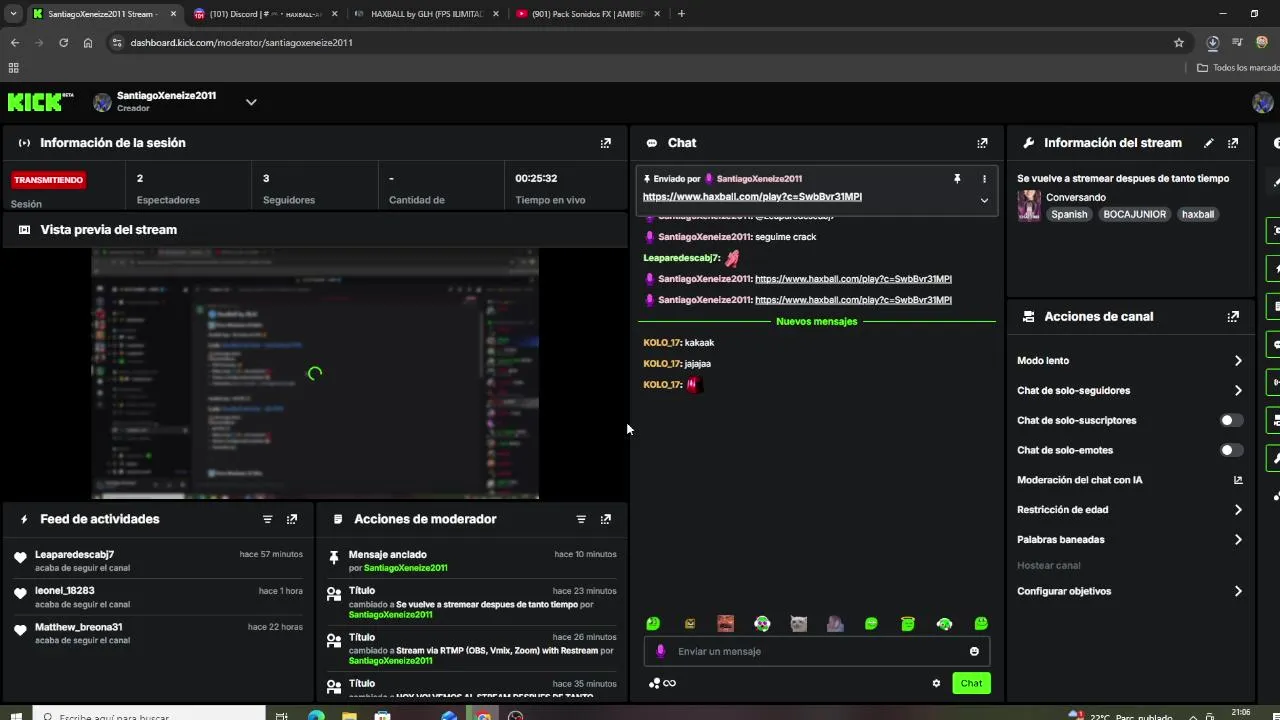
Task: Insert the white cat emote
Action: [x=798, y=624]
